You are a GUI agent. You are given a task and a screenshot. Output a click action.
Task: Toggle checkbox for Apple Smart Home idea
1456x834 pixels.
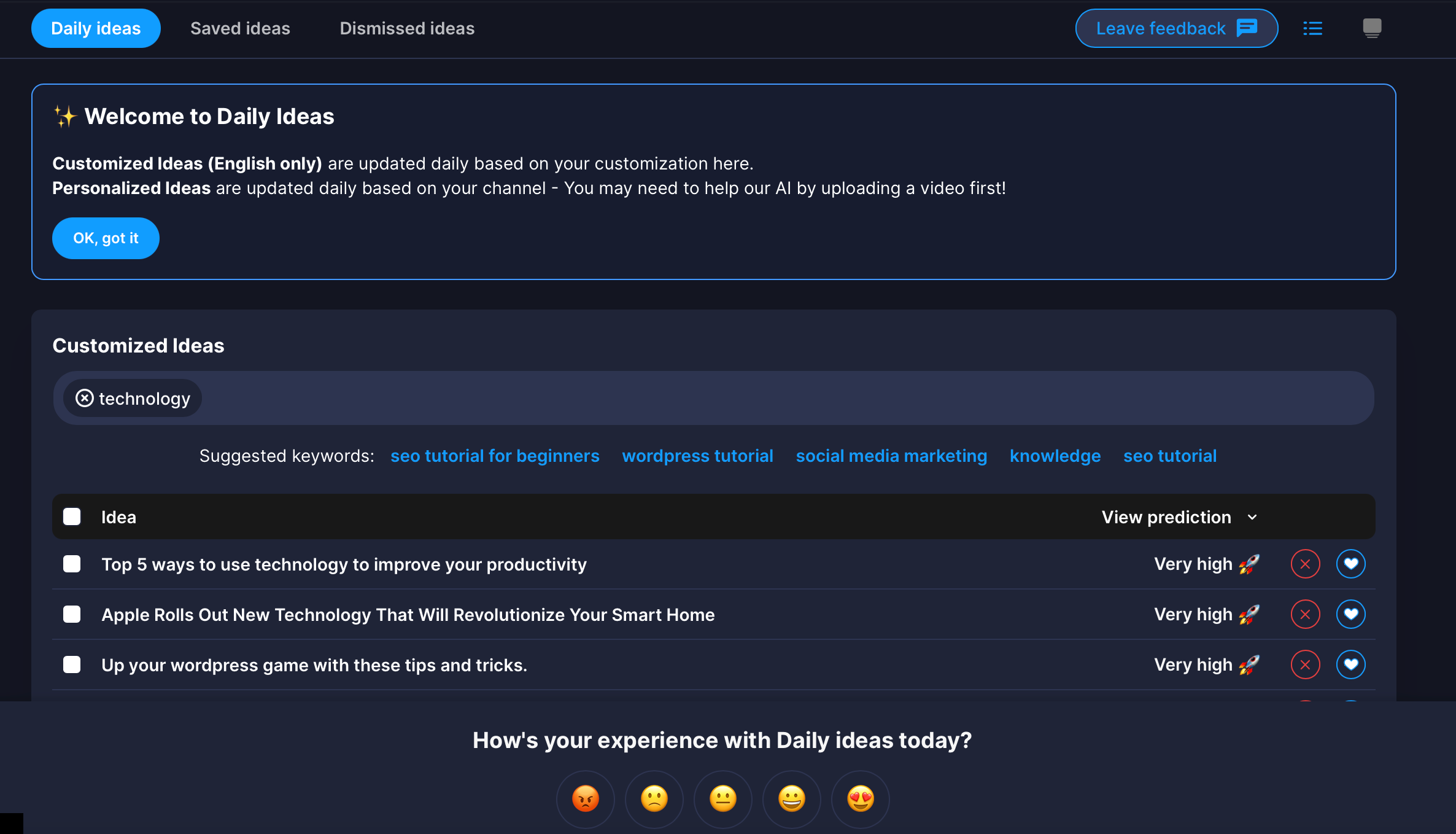click(x=72, y=614)
